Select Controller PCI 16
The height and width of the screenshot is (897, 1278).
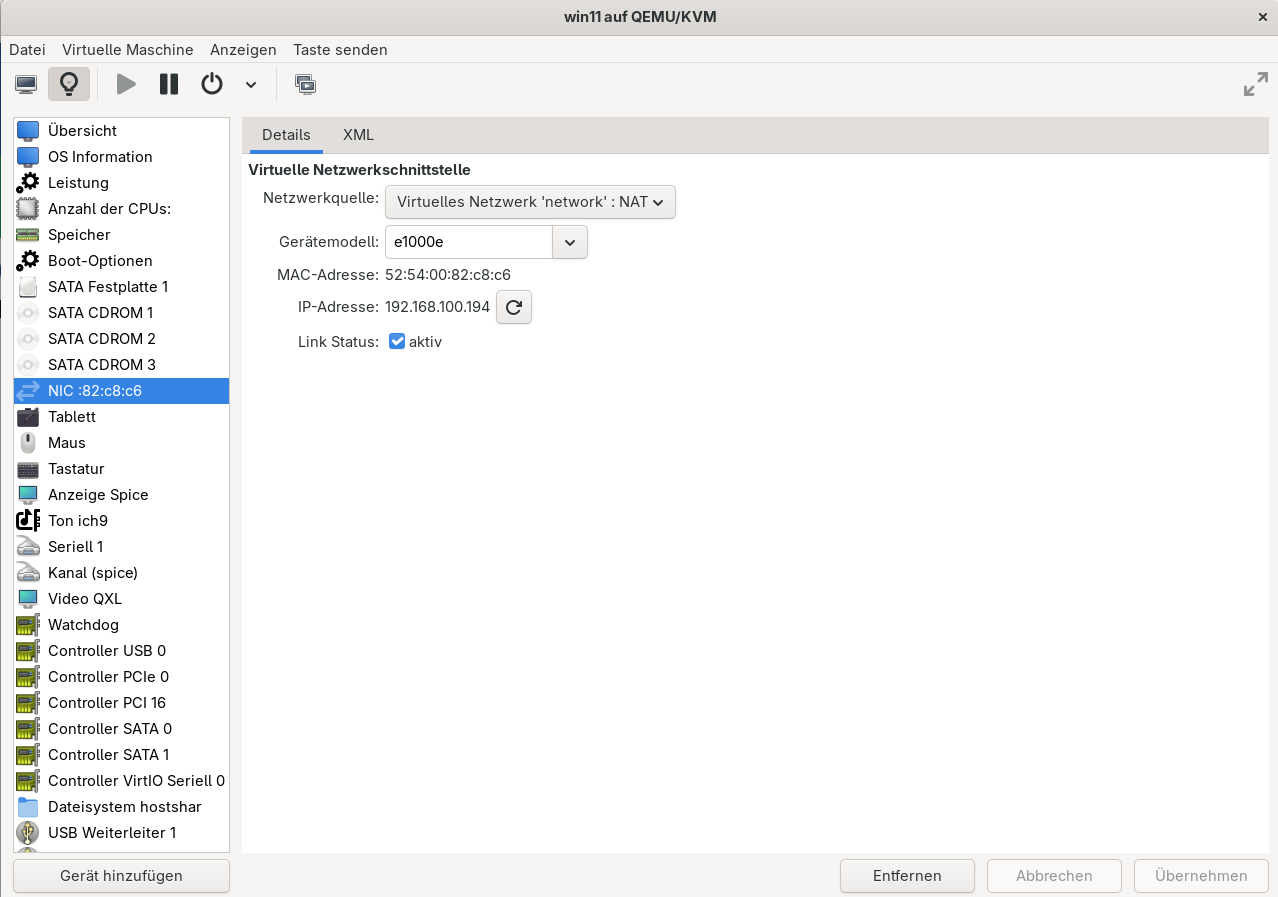[x=121, y=703]
